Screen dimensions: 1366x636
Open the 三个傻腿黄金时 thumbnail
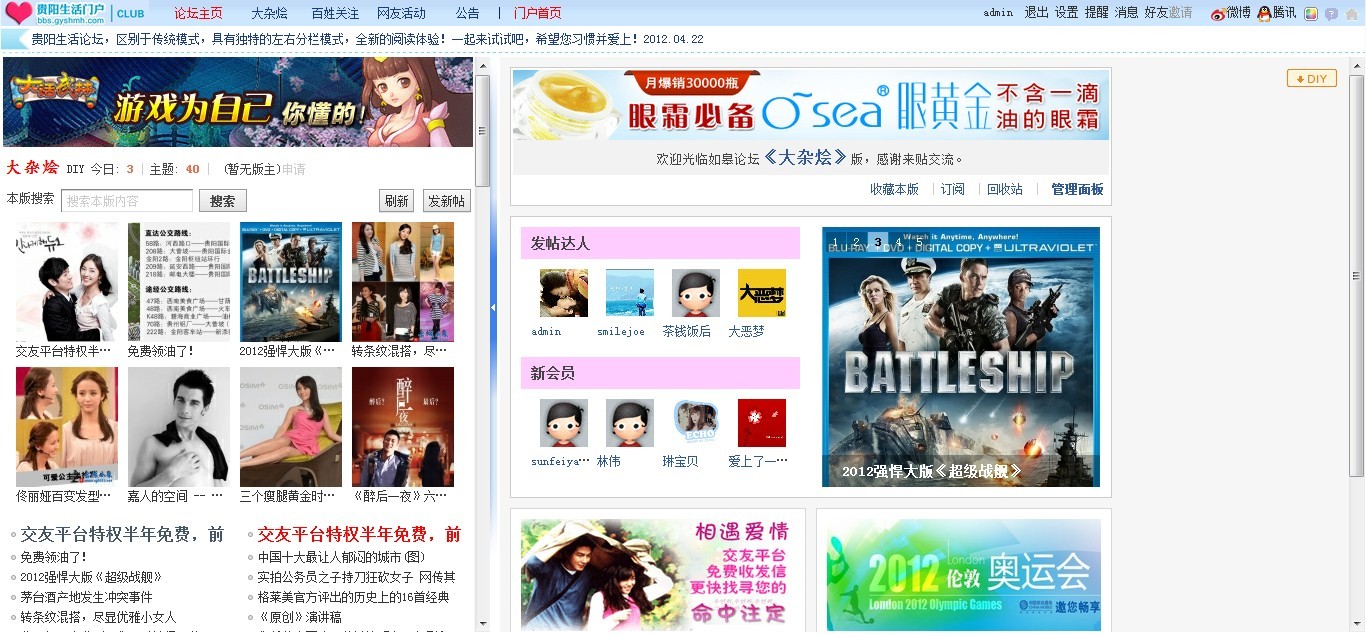[290, 427]
